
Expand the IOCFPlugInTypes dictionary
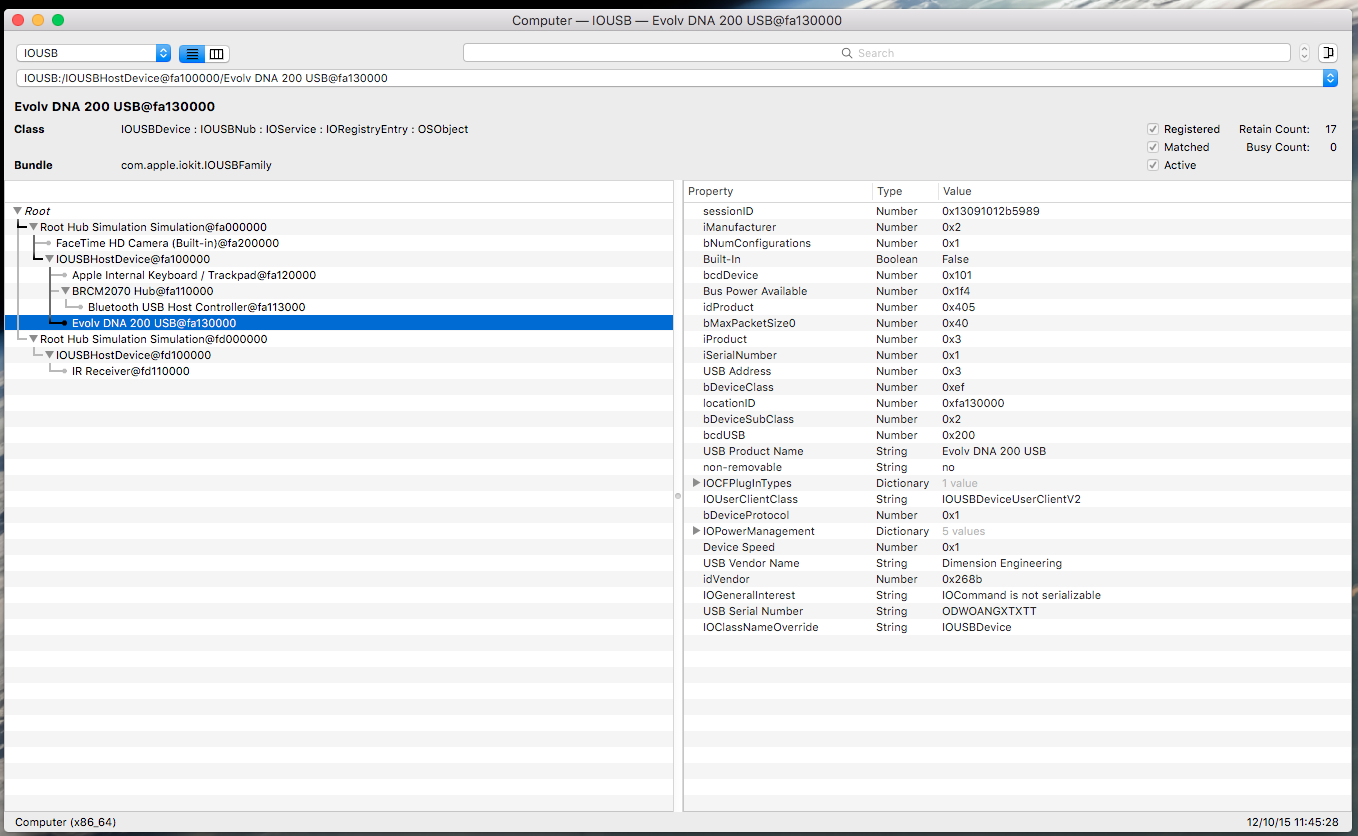click(x=696, y=483)
